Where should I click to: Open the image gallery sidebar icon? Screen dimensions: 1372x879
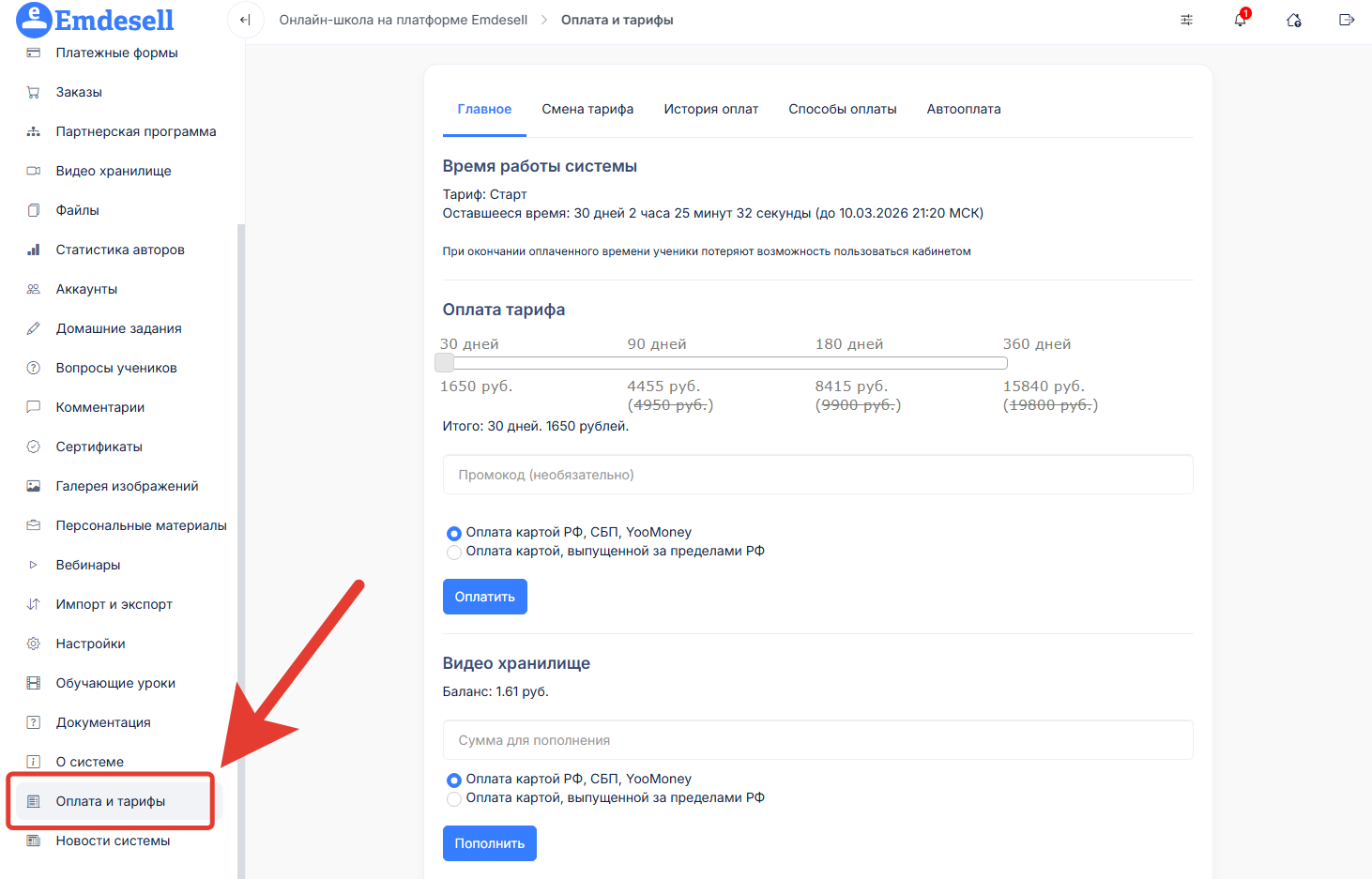[x=34, y=486]
